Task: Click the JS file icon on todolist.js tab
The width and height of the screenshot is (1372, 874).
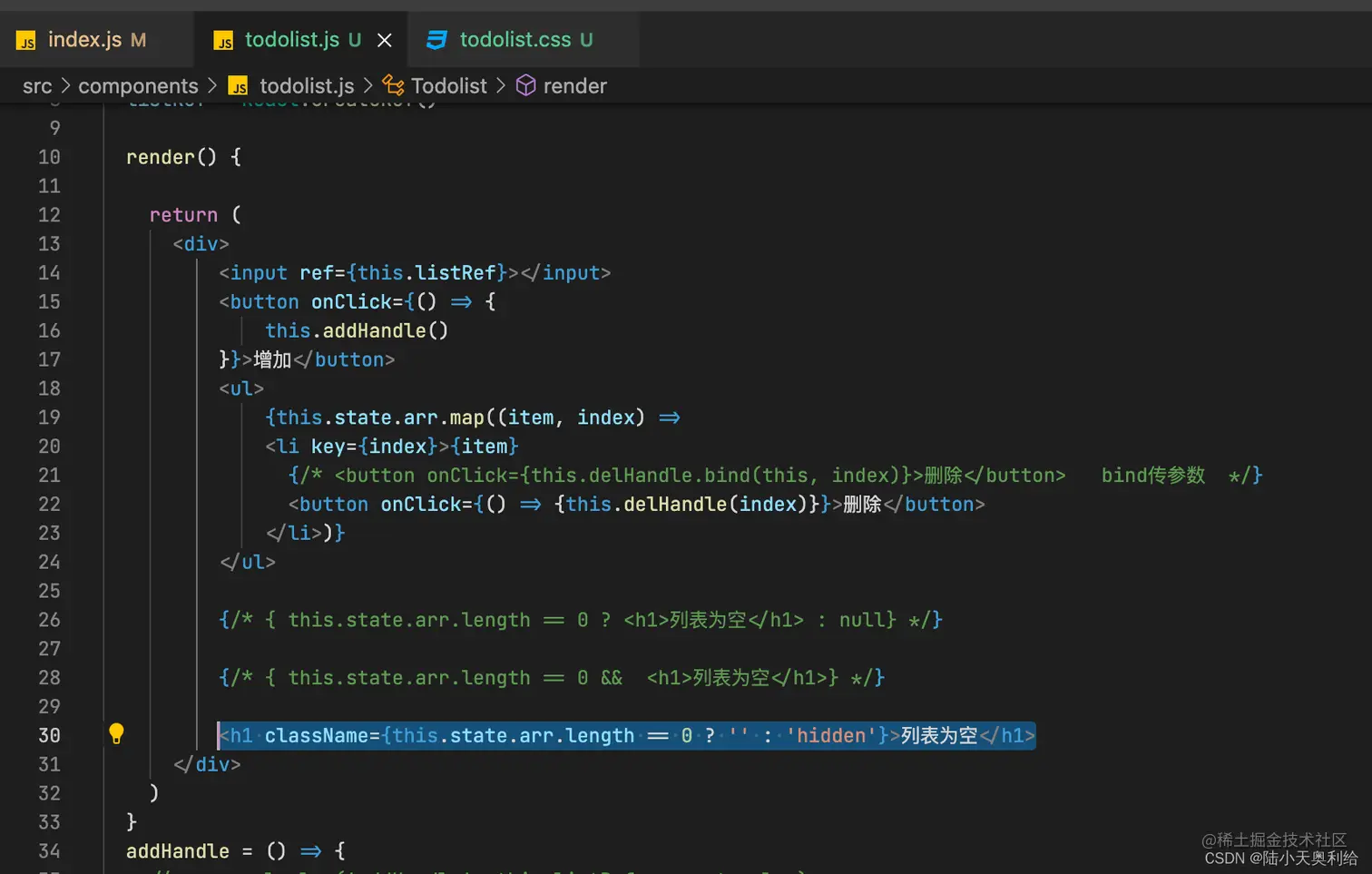Action: [223, 41]
